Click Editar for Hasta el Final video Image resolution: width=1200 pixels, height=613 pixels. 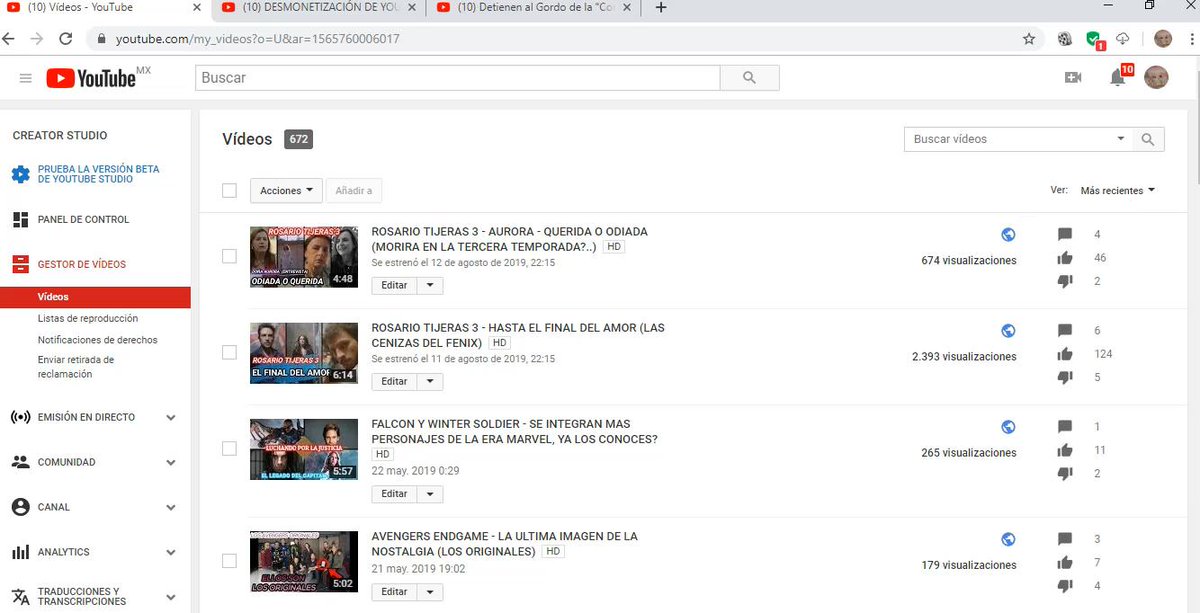coord(394,381)
